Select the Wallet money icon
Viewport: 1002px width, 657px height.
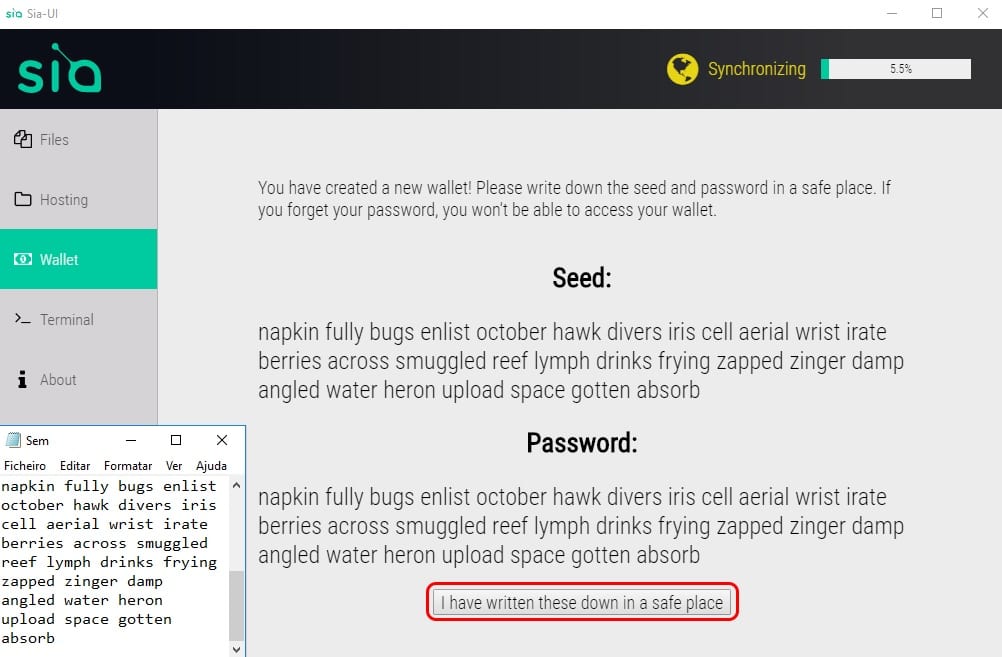23,259
